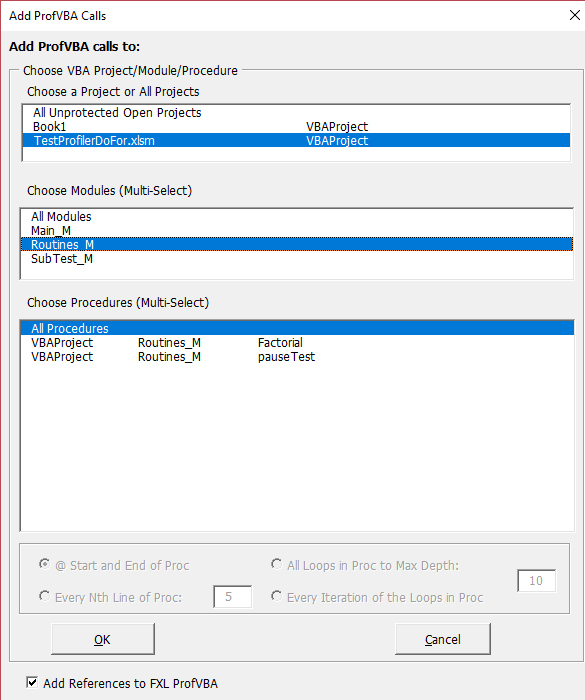This screenshot has height=700, width=585.
Task: Pick All Modules in module list
Action: (297, 217)
